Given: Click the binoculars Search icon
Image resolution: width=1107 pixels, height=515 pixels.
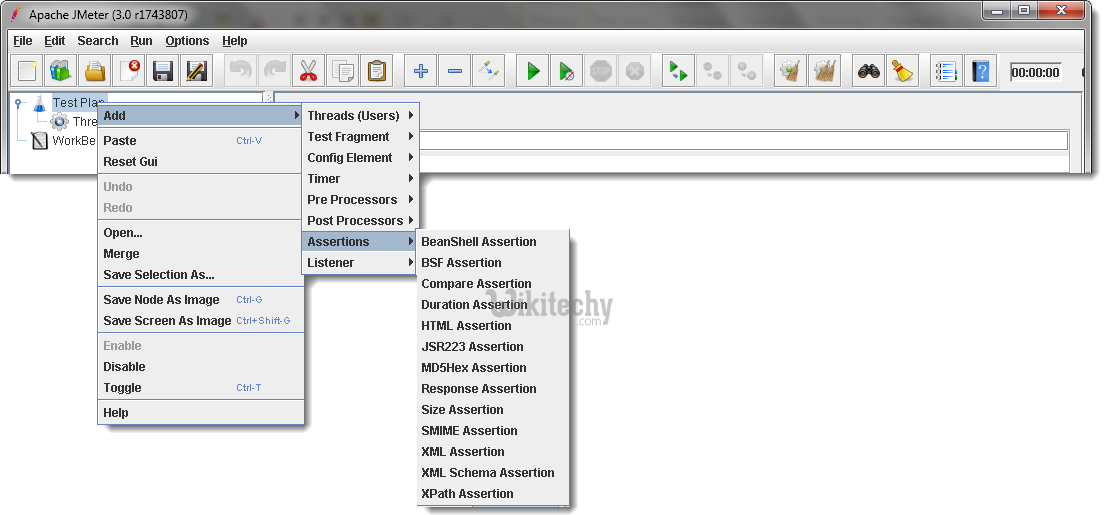Looking at the screenshot, I should (x=869, y=71).
